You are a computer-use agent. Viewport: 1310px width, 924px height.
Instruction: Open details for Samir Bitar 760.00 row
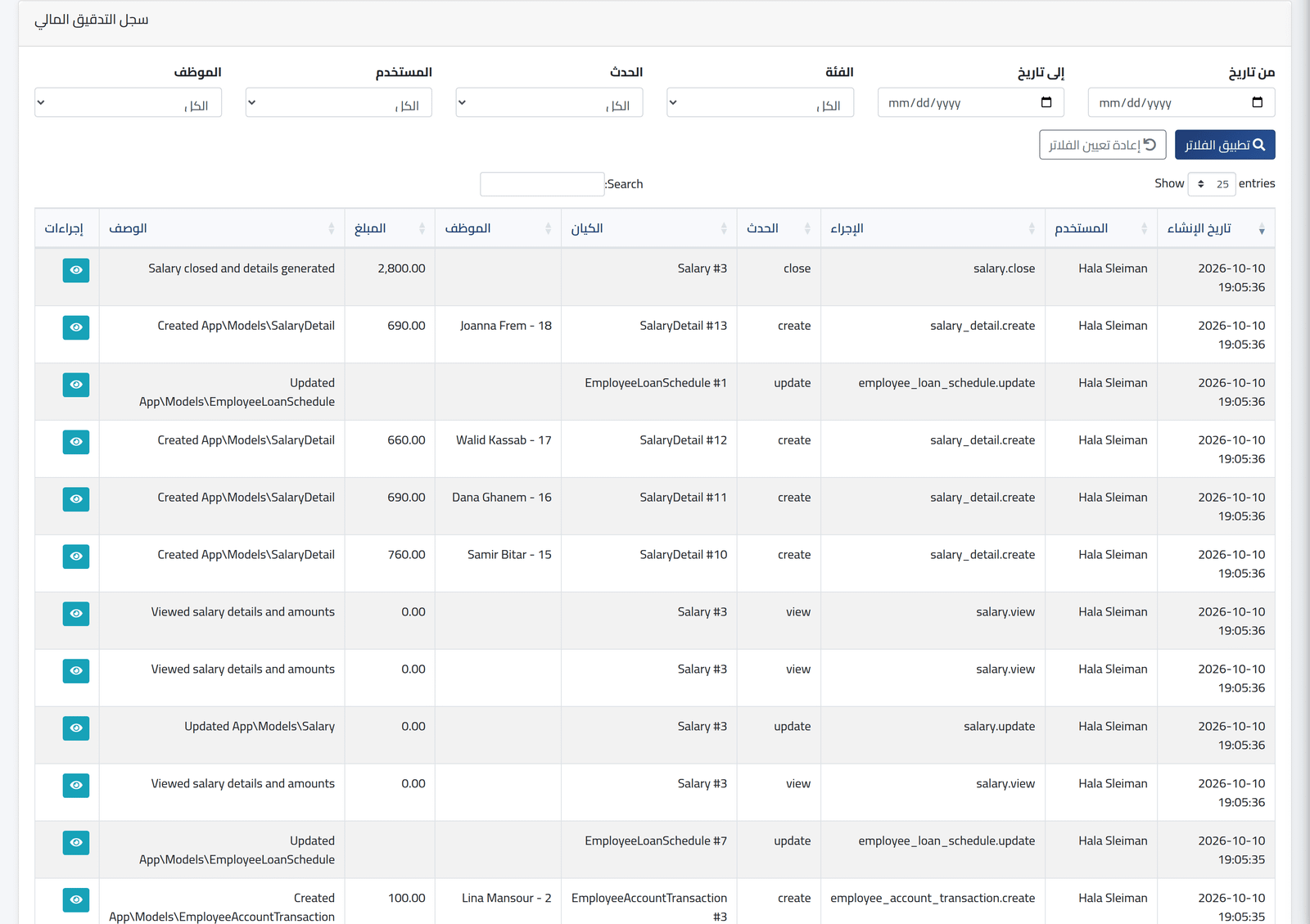(x=76, y=557)
